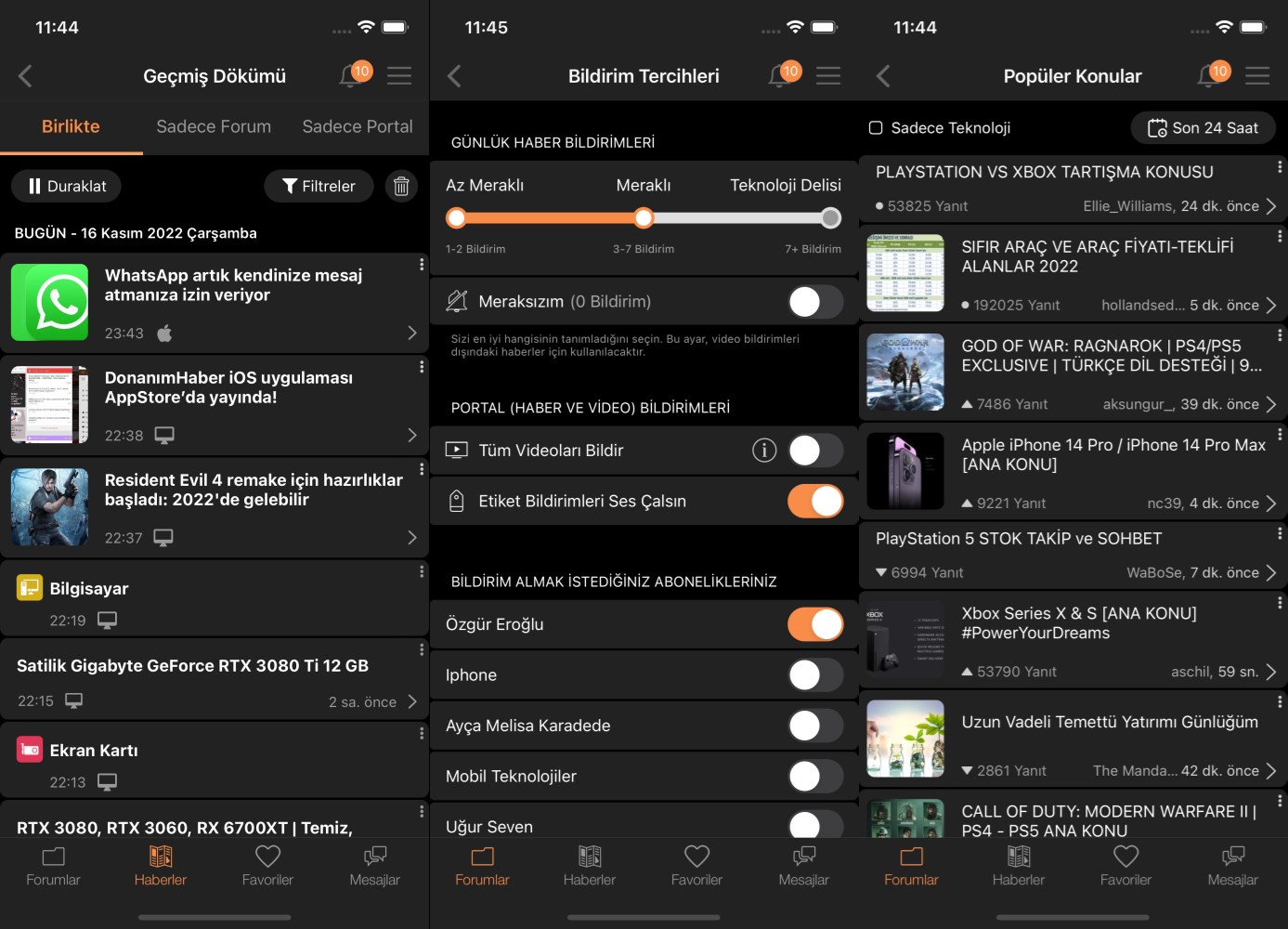
Task: Enable Tüm Videoları Bildir switch
Action: click(815, 451)
